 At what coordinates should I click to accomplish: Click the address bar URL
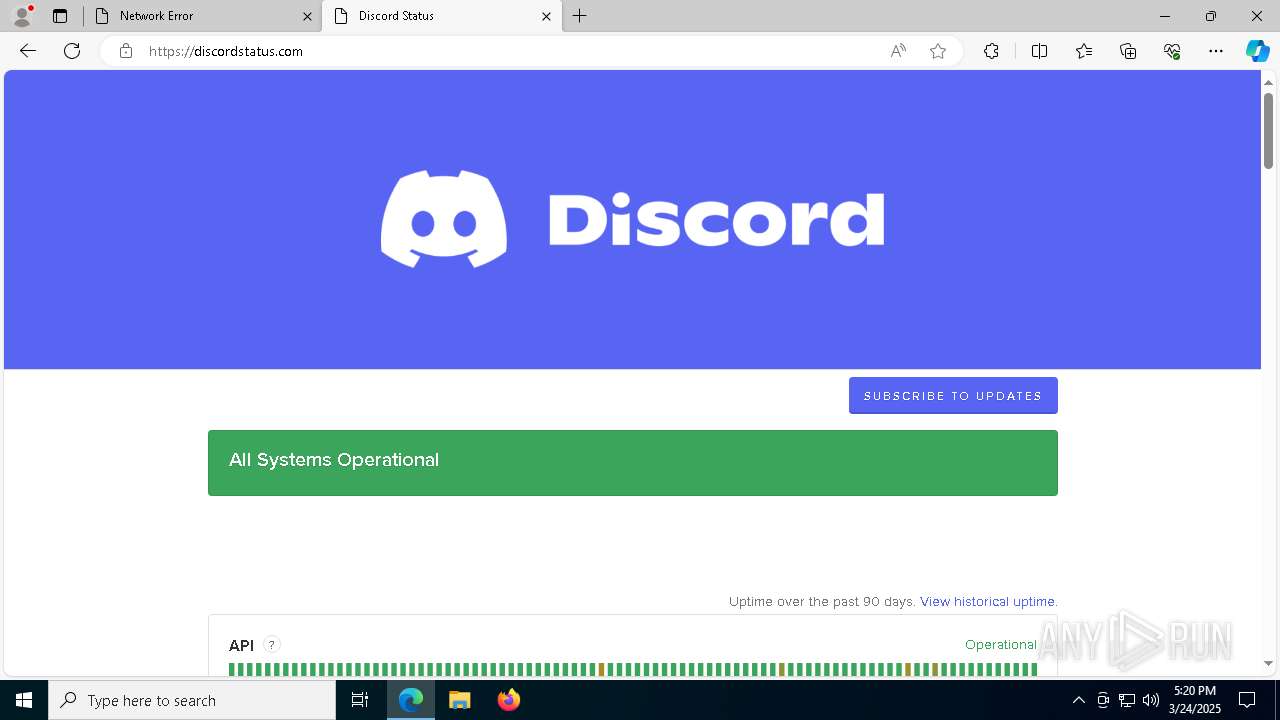226,51
